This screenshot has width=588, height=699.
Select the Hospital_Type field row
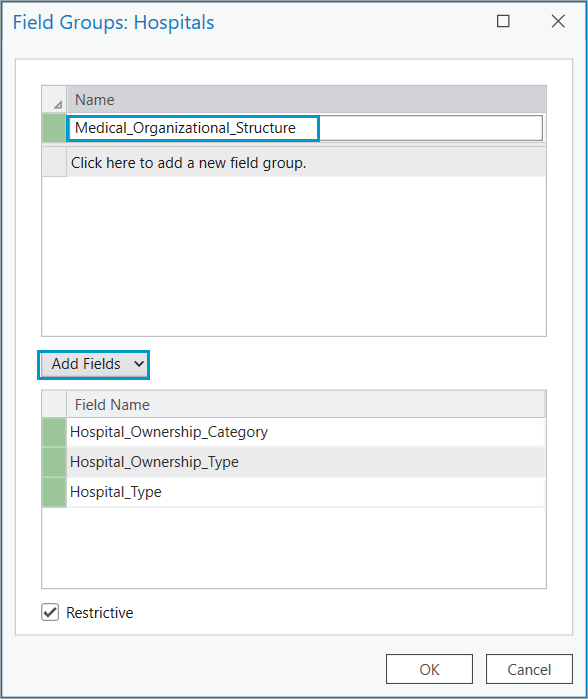click(305, 492)
